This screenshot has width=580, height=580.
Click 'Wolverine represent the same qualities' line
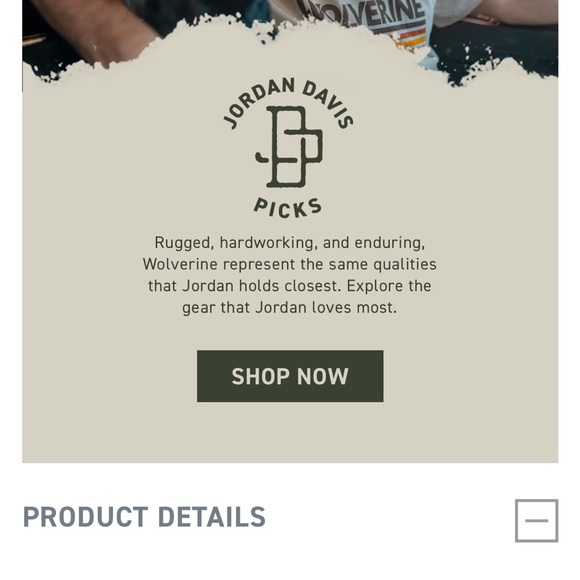tap(290, 264)
